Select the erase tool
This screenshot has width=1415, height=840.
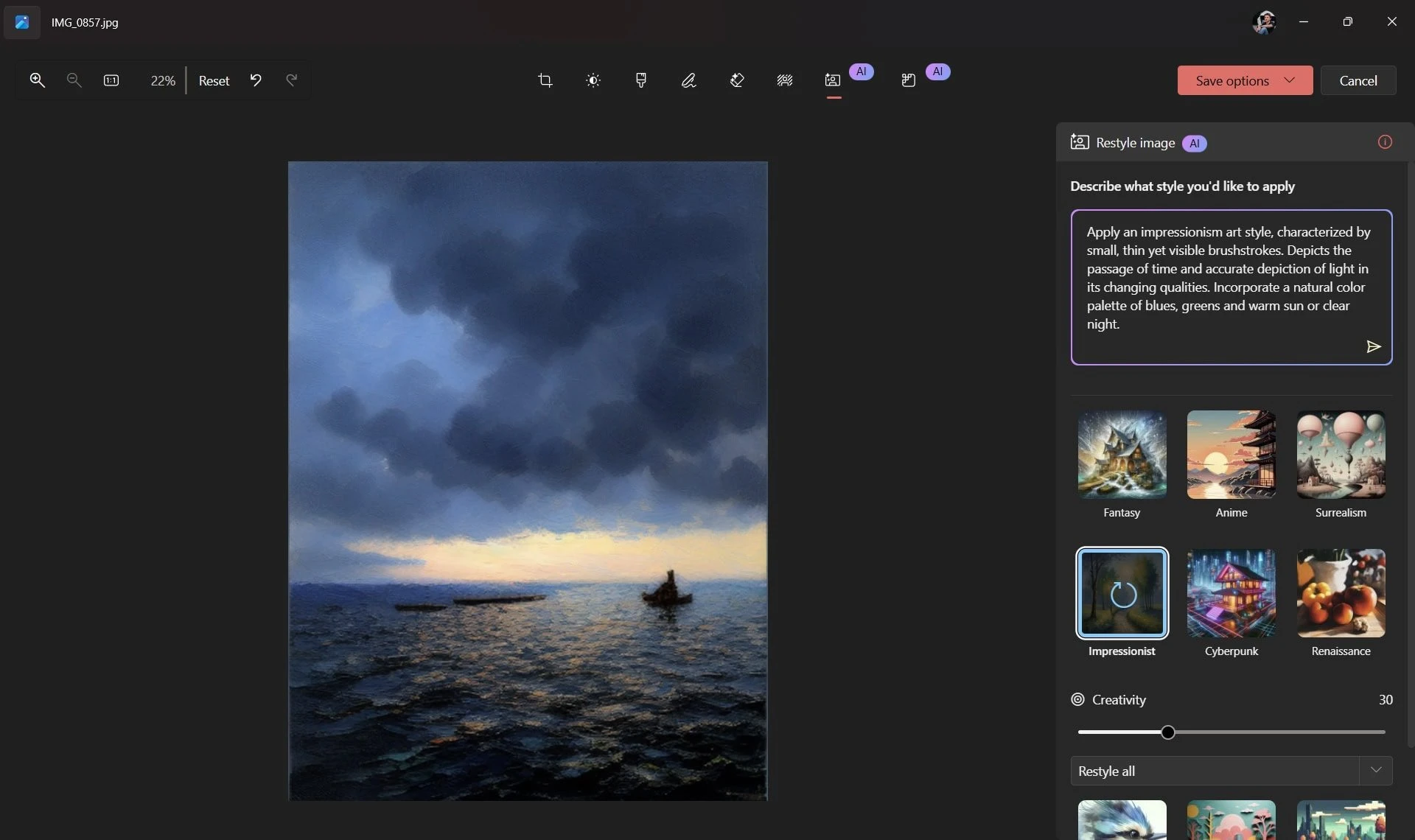(737, 80)
